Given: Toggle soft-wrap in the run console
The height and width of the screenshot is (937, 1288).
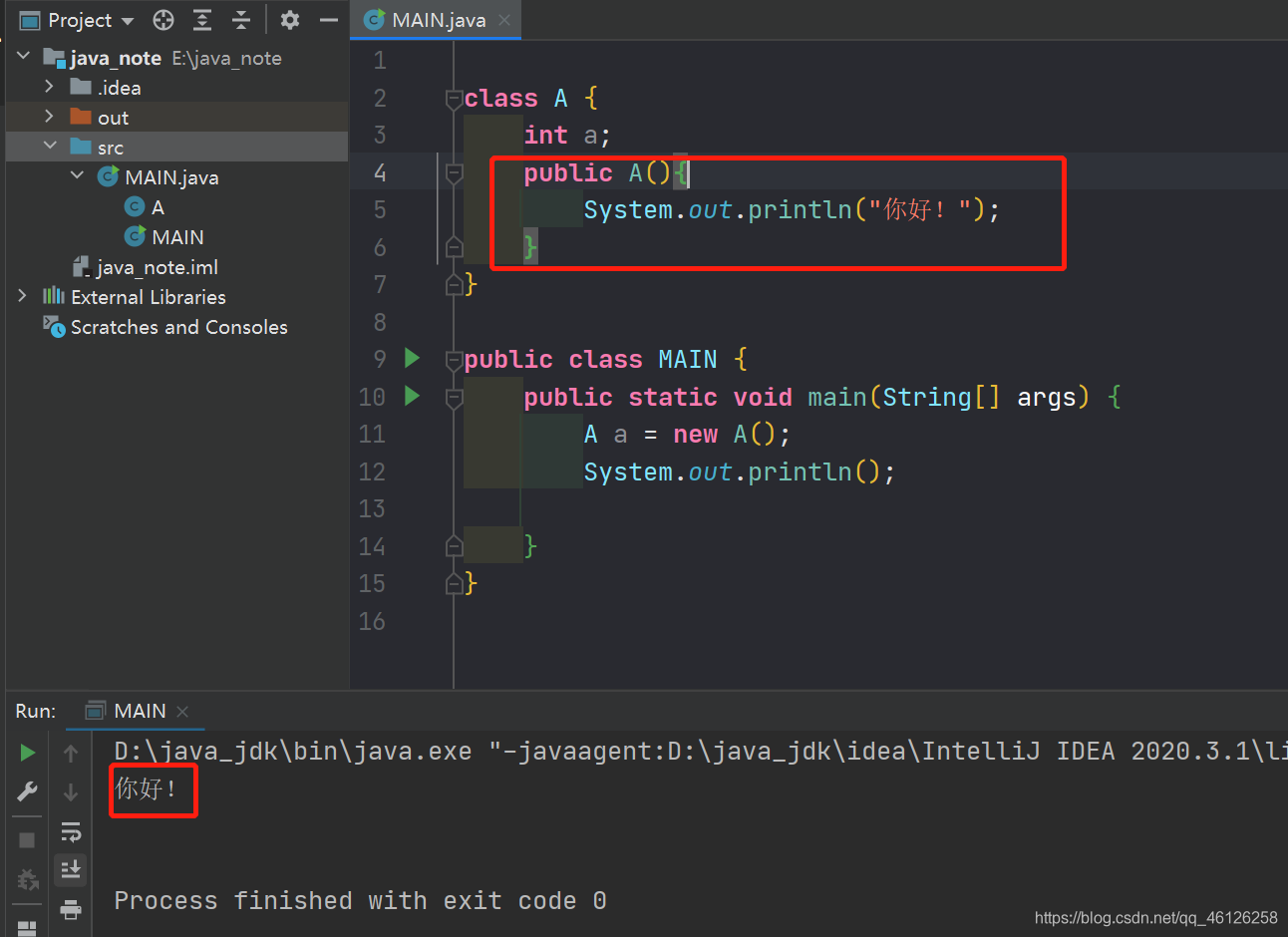Looking at the screenshot, I should point(70,830).
